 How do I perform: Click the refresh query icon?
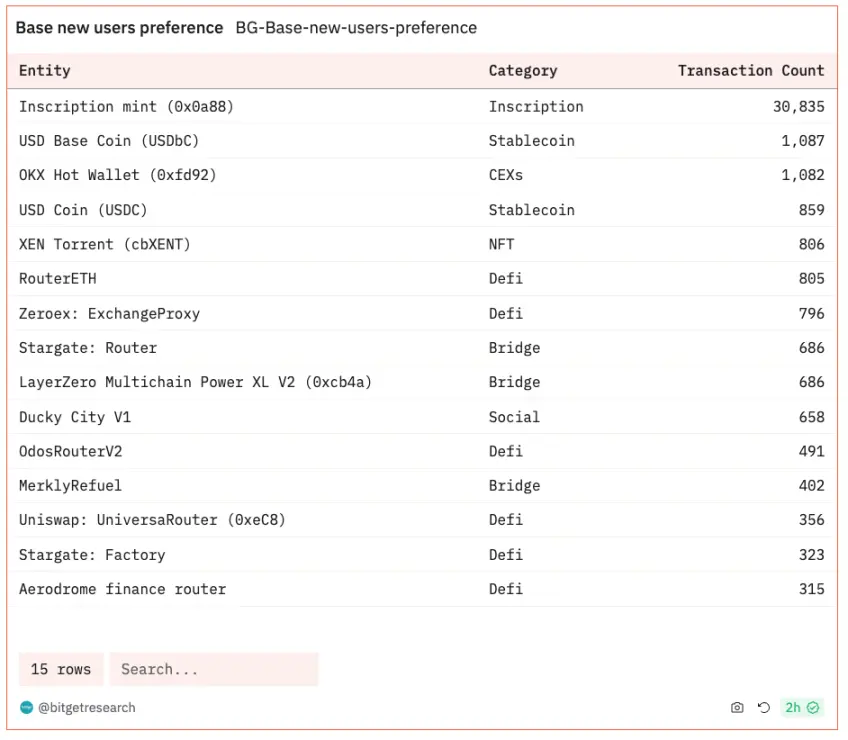(x=764, y=708)
